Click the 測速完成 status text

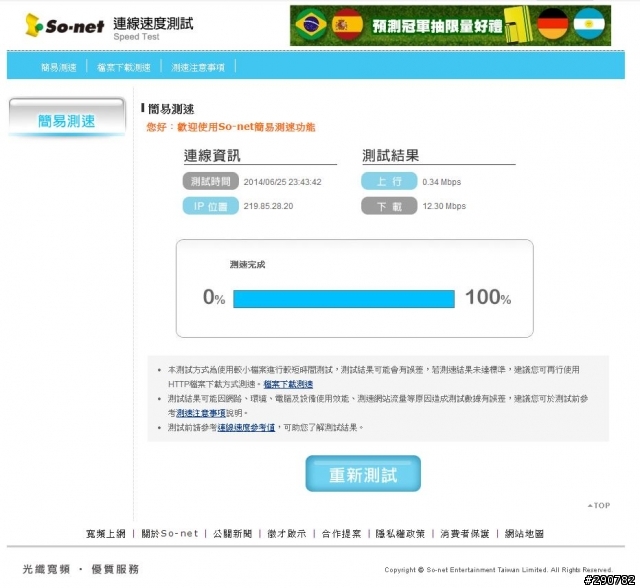click(x=247, y=264)
